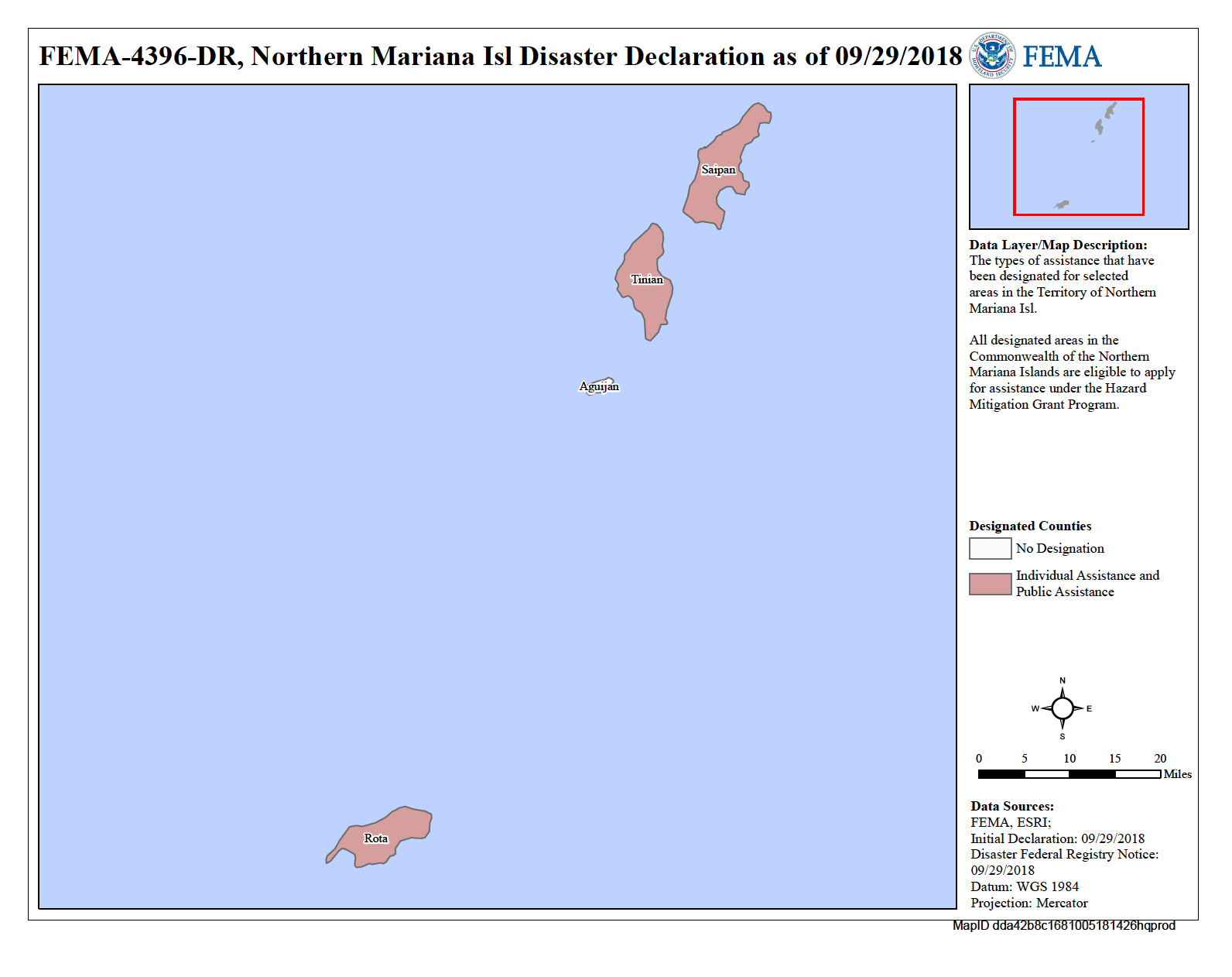Click the Tinian map label
This screenshot has width=1232, height=977.
647,279
